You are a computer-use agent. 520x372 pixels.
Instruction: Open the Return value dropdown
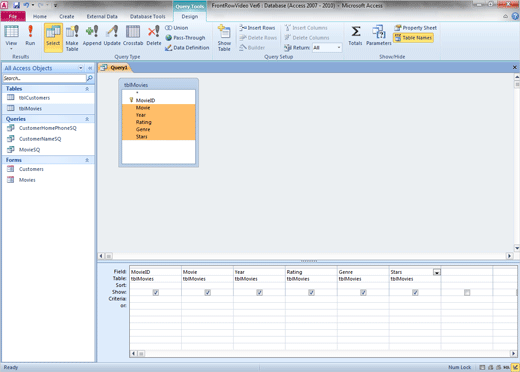[x=339, y=48]
